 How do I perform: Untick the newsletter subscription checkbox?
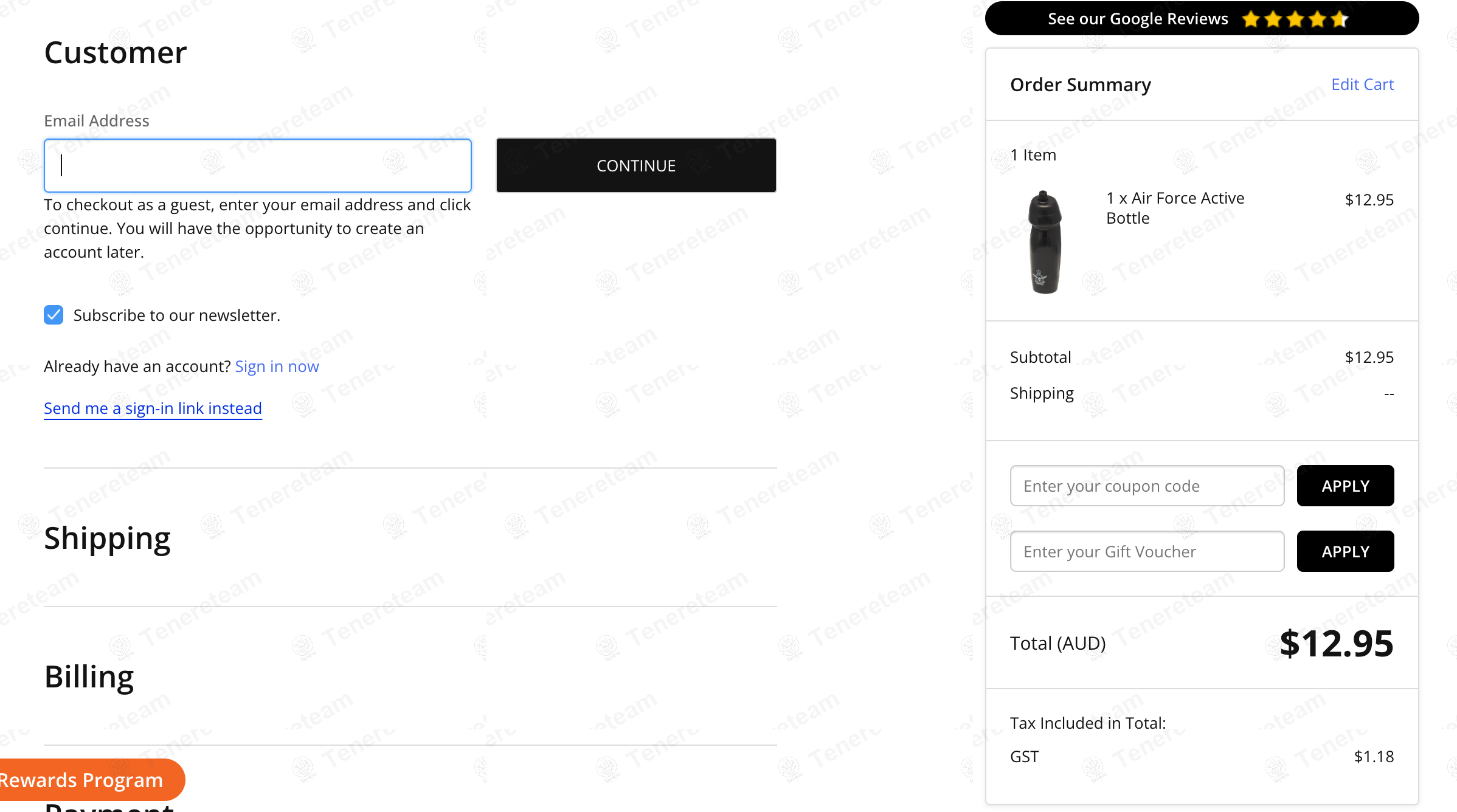[54, 315]
